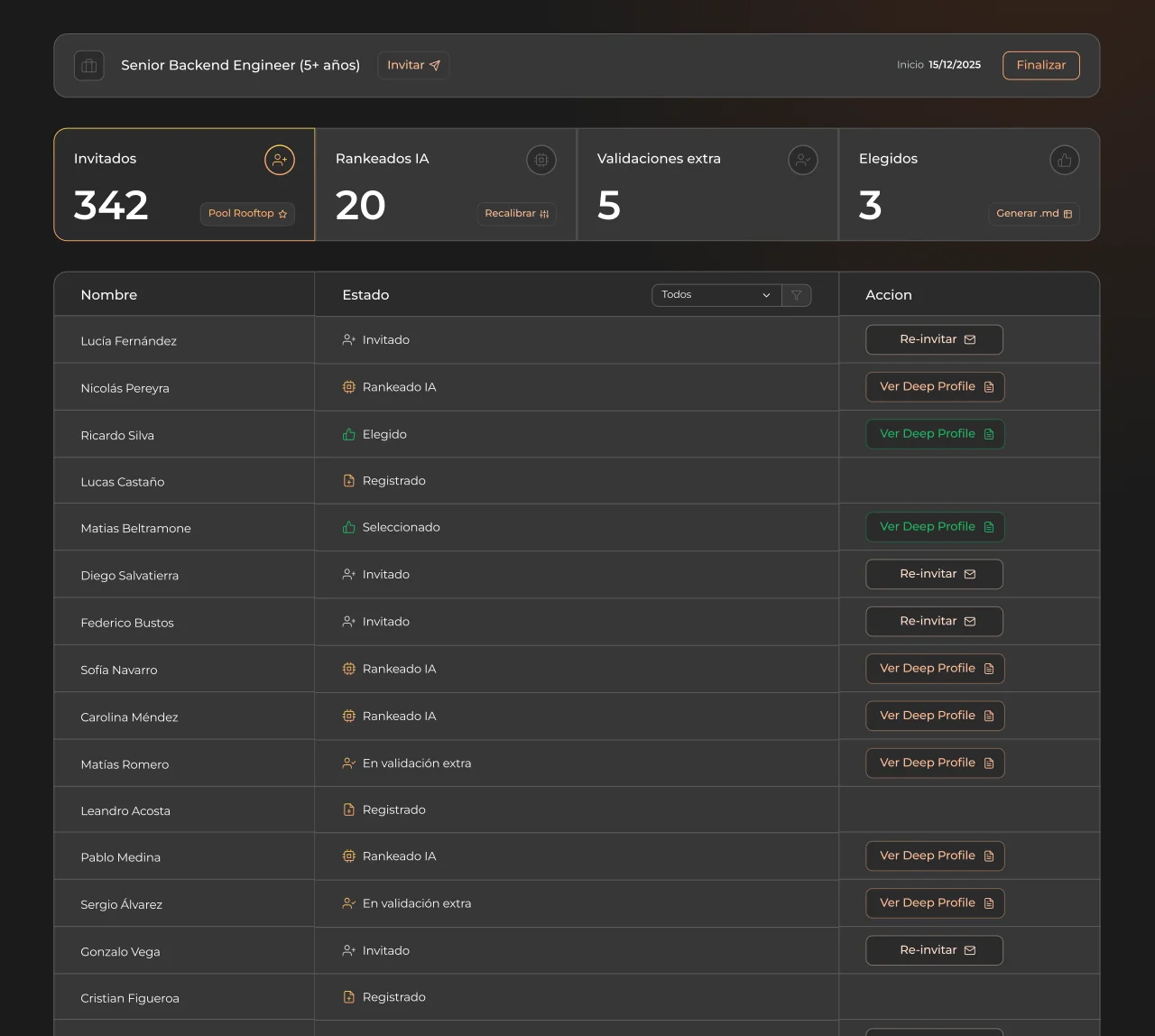Click the Estado column header
The height and width of the screenshot is (1036, 1155).
pyautogui.click(x=365, y=295)
